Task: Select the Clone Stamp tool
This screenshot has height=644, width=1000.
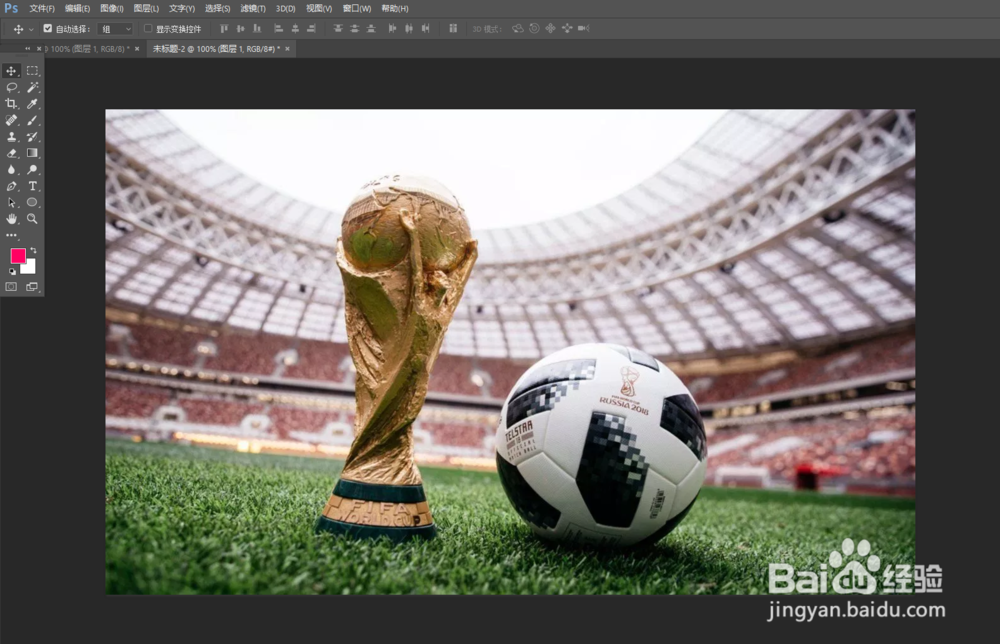Action: [x=11, y=136]
